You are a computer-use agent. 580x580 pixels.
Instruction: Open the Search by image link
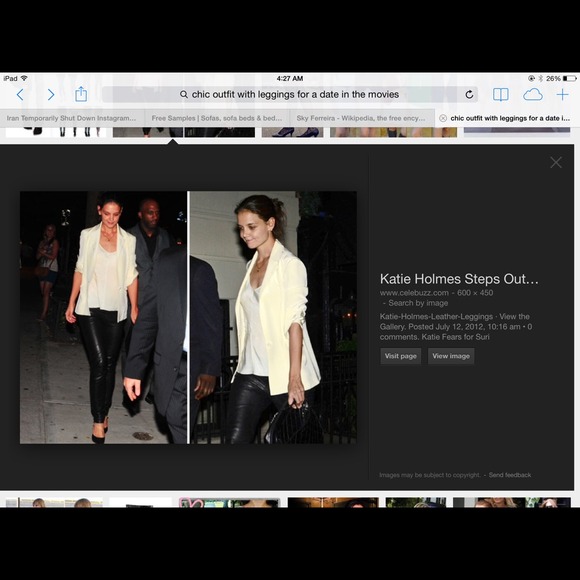click(418, 303)
